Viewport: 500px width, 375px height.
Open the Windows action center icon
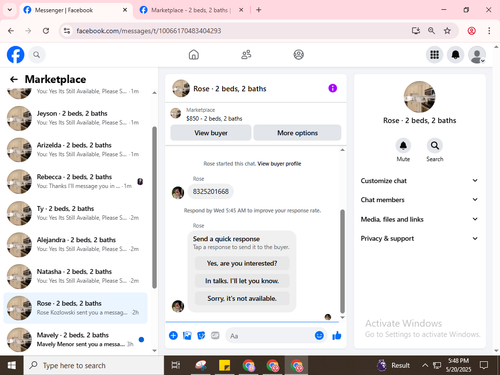(x=483, y=365)
